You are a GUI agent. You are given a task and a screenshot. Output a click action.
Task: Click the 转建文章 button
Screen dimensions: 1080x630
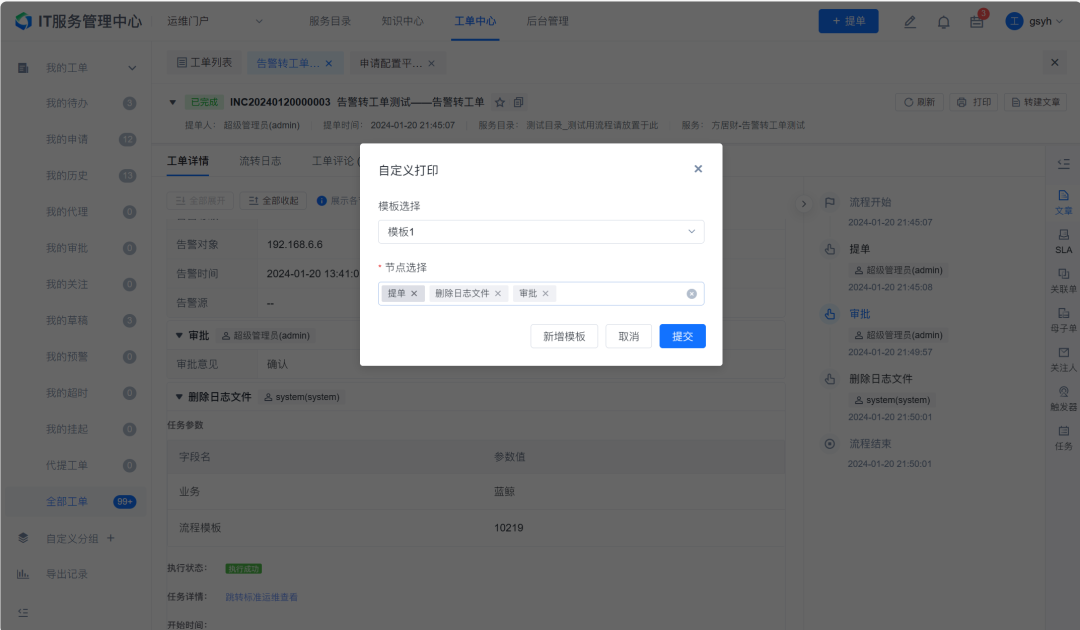coord(1035,102)
